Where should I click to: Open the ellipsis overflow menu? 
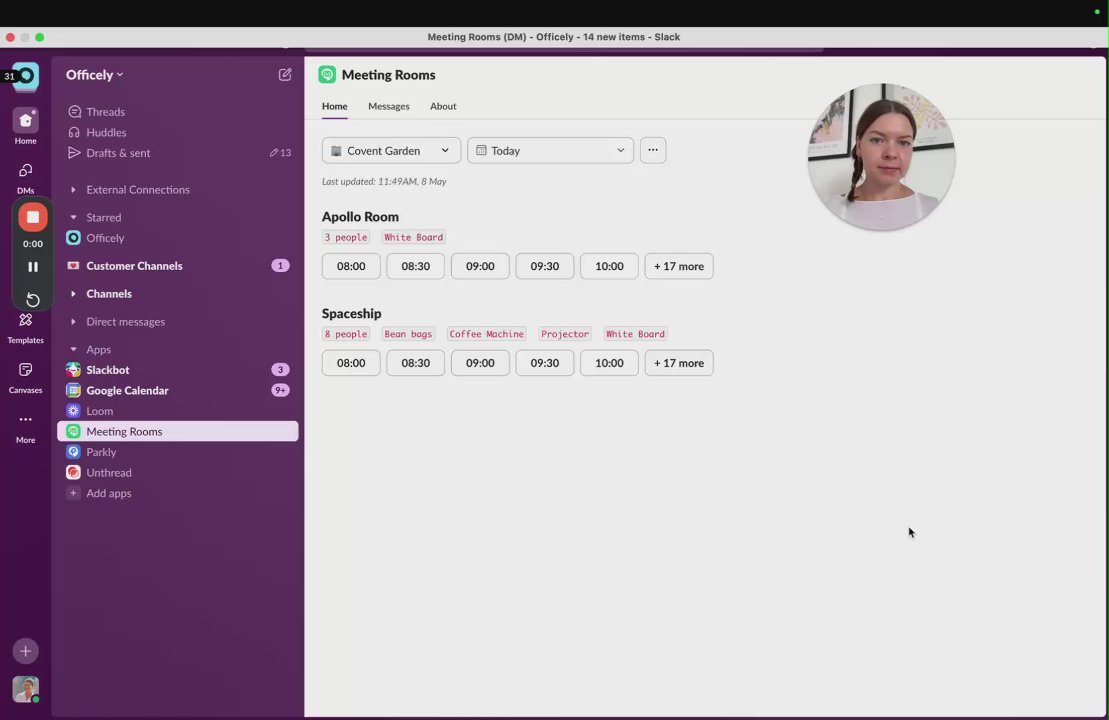click(x=653, y=151)
